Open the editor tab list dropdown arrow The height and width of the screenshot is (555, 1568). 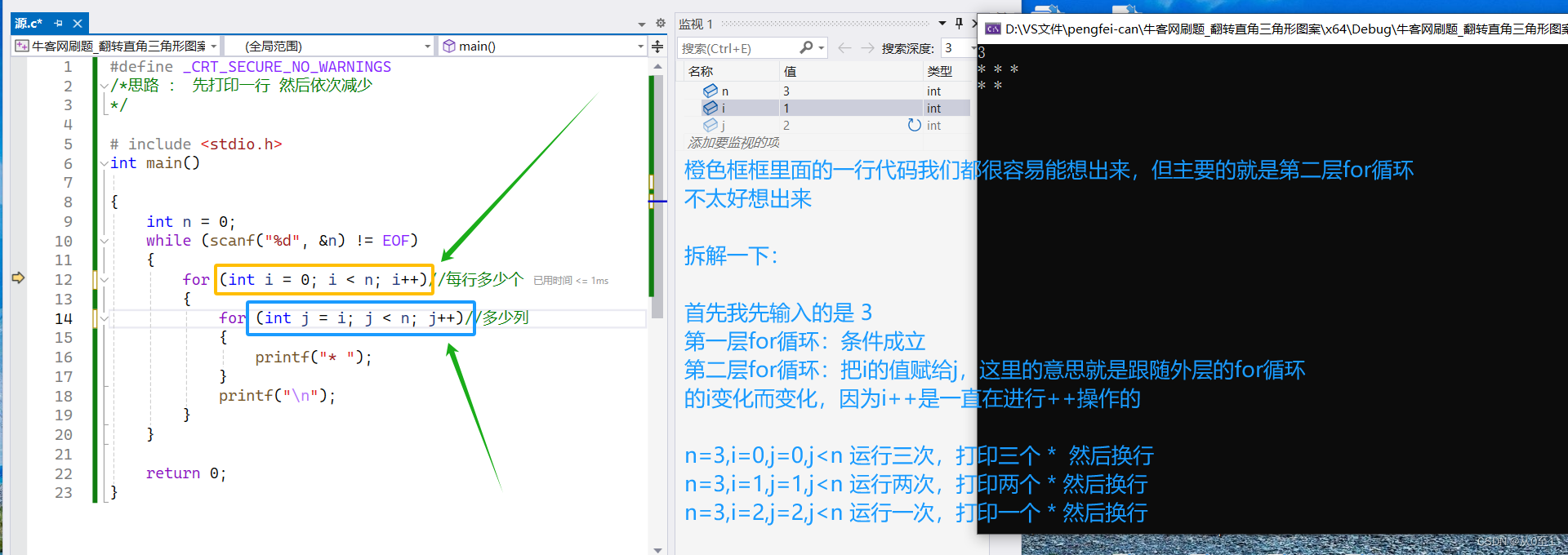point(642,24)
